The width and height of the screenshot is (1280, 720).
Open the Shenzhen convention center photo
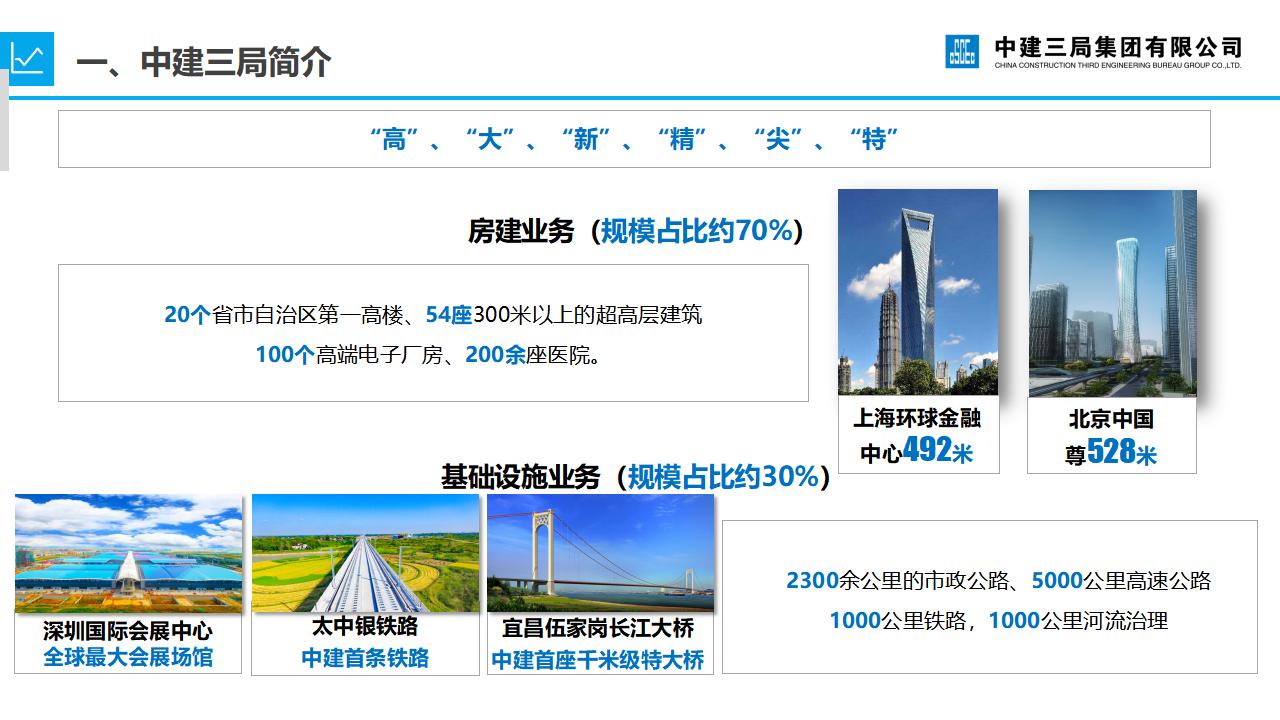[128, 553]
